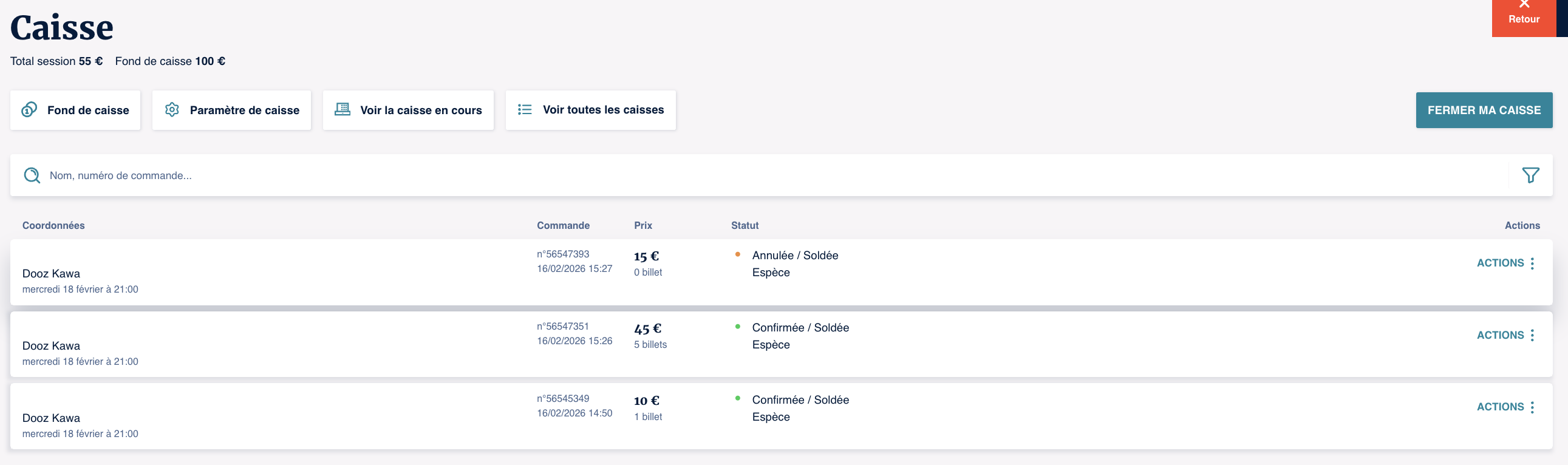Open the Paramètre de caisse settings
The width and height of the screenshot is (1568, 465).
pos(244,110)
